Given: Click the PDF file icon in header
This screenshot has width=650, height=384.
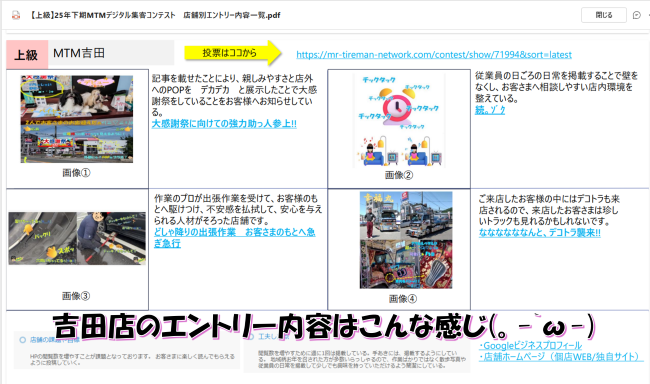Looking at the screenshot, I should coord(16,15).
